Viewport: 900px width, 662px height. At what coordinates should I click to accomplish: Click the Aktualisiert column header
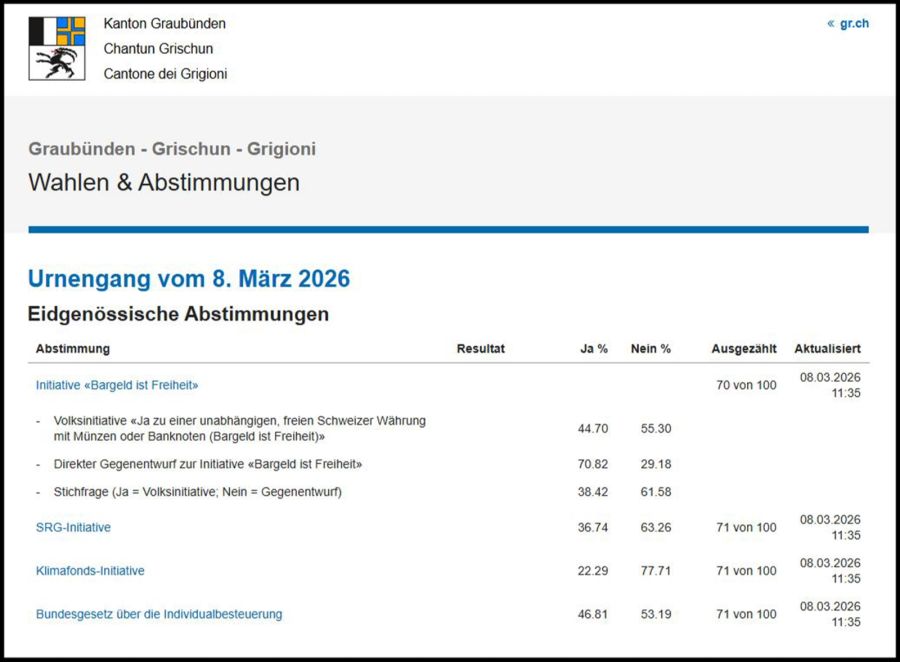(827, 349)
